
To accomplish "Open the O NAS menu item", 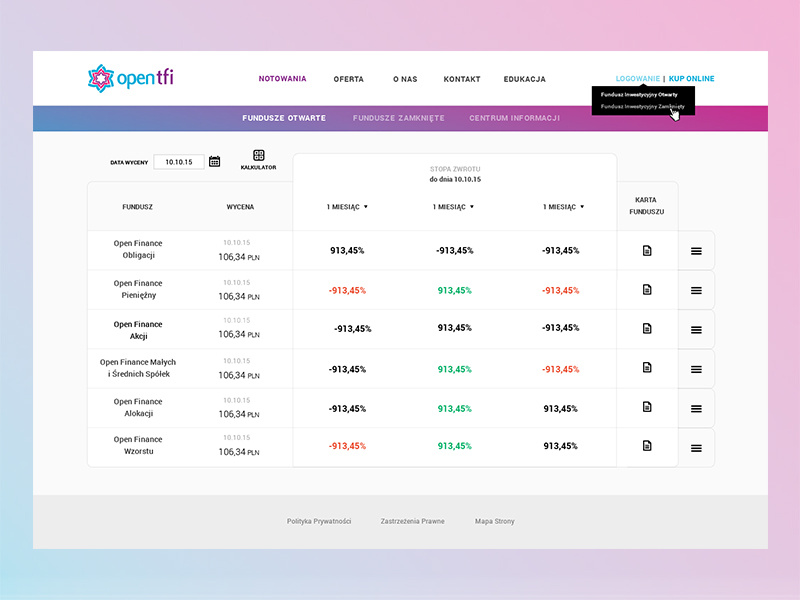I will point(405,79).
